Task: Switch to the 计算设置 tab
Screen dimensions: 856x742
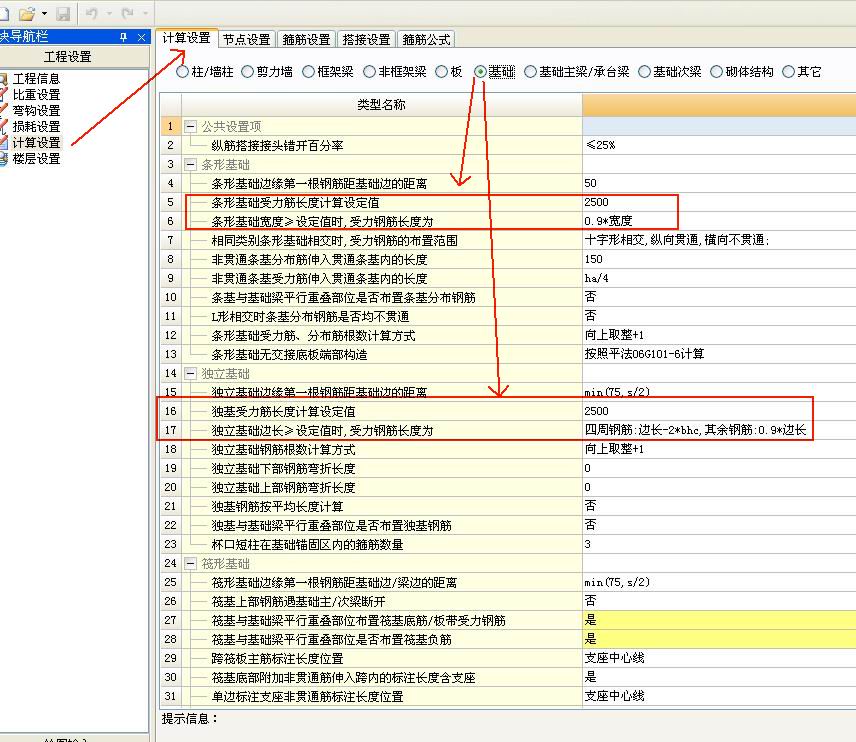Action: [187, 38]
